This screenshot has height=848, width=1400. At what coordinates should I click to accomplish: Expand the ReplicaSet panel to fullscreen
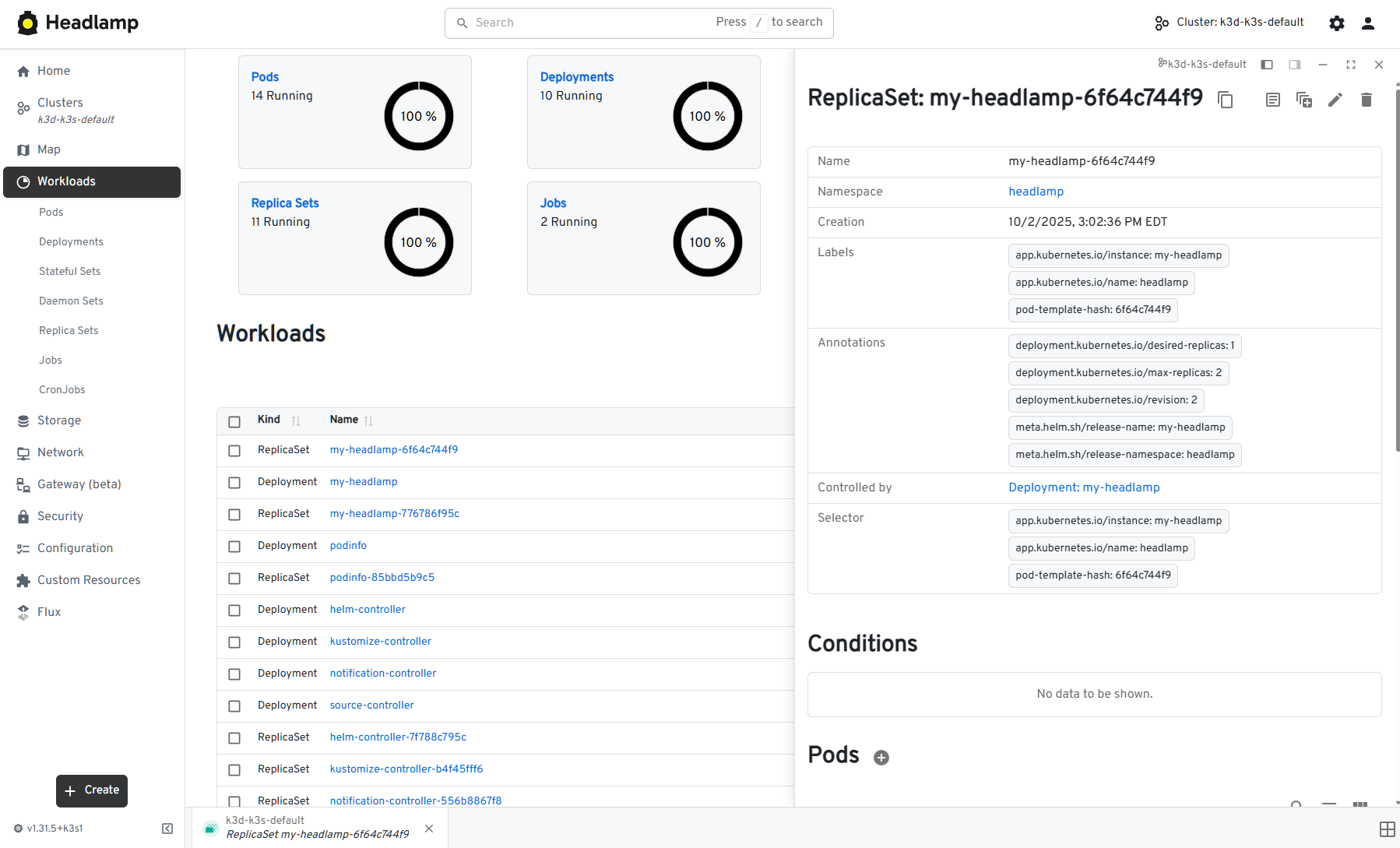[1350, 65]
